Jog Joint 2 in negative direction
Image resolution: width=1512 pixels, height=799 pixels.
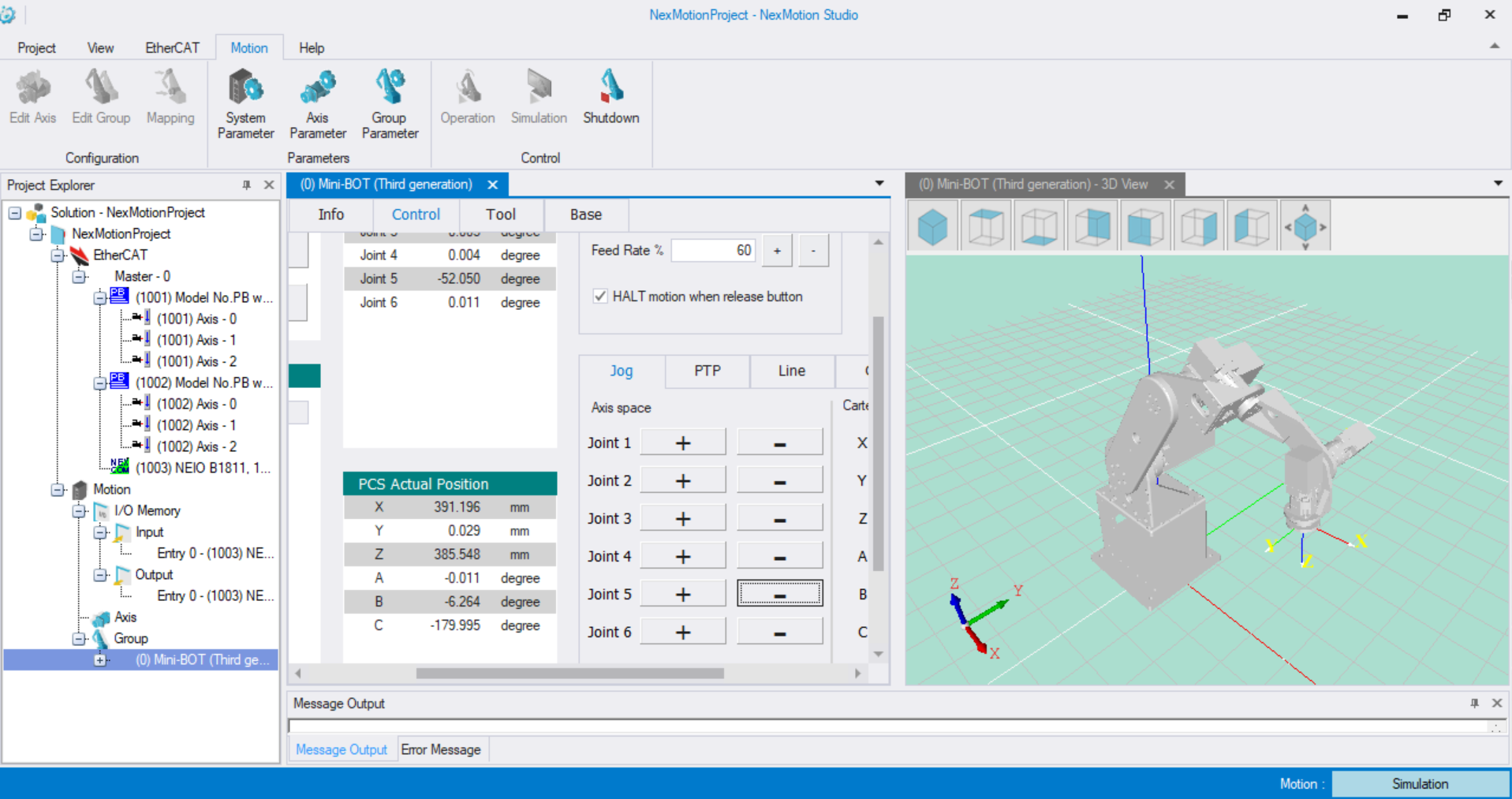[x=780, y=480]
